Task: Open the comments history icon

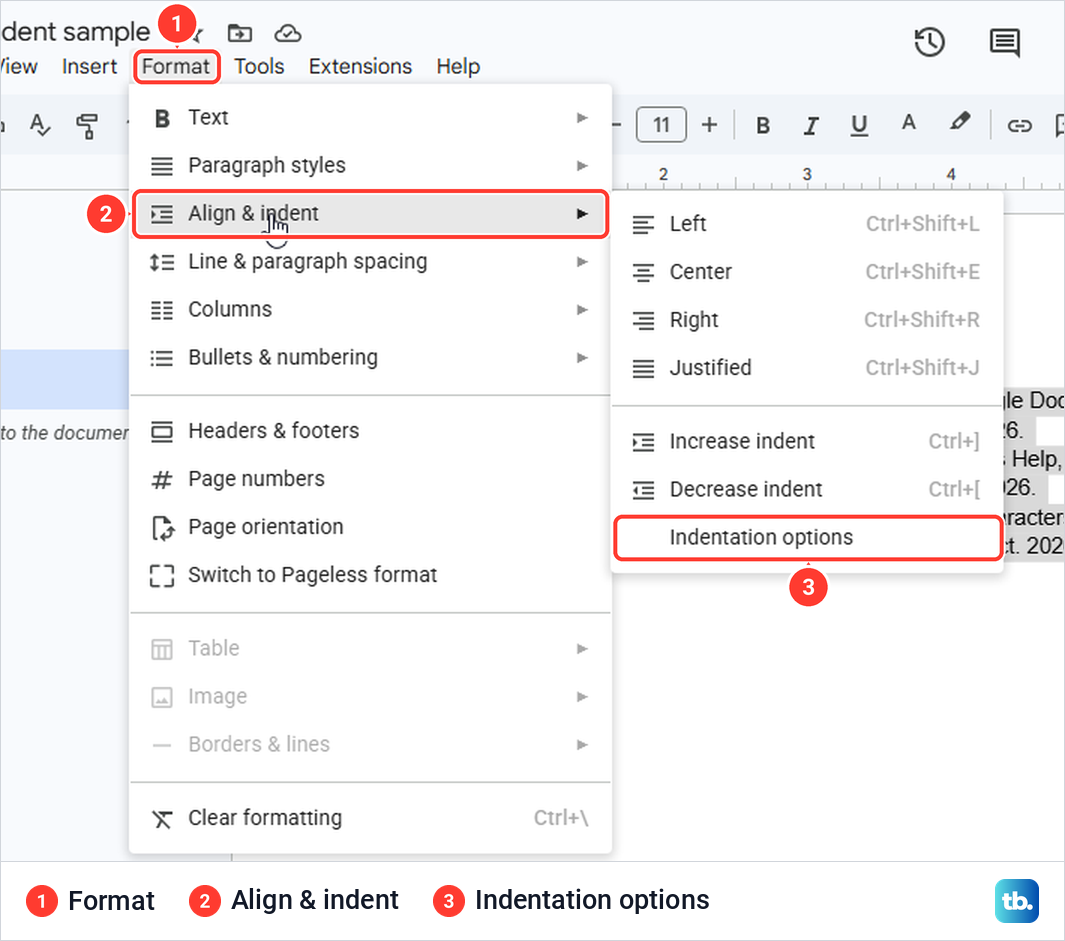Action: click(x=1005, y=43)
